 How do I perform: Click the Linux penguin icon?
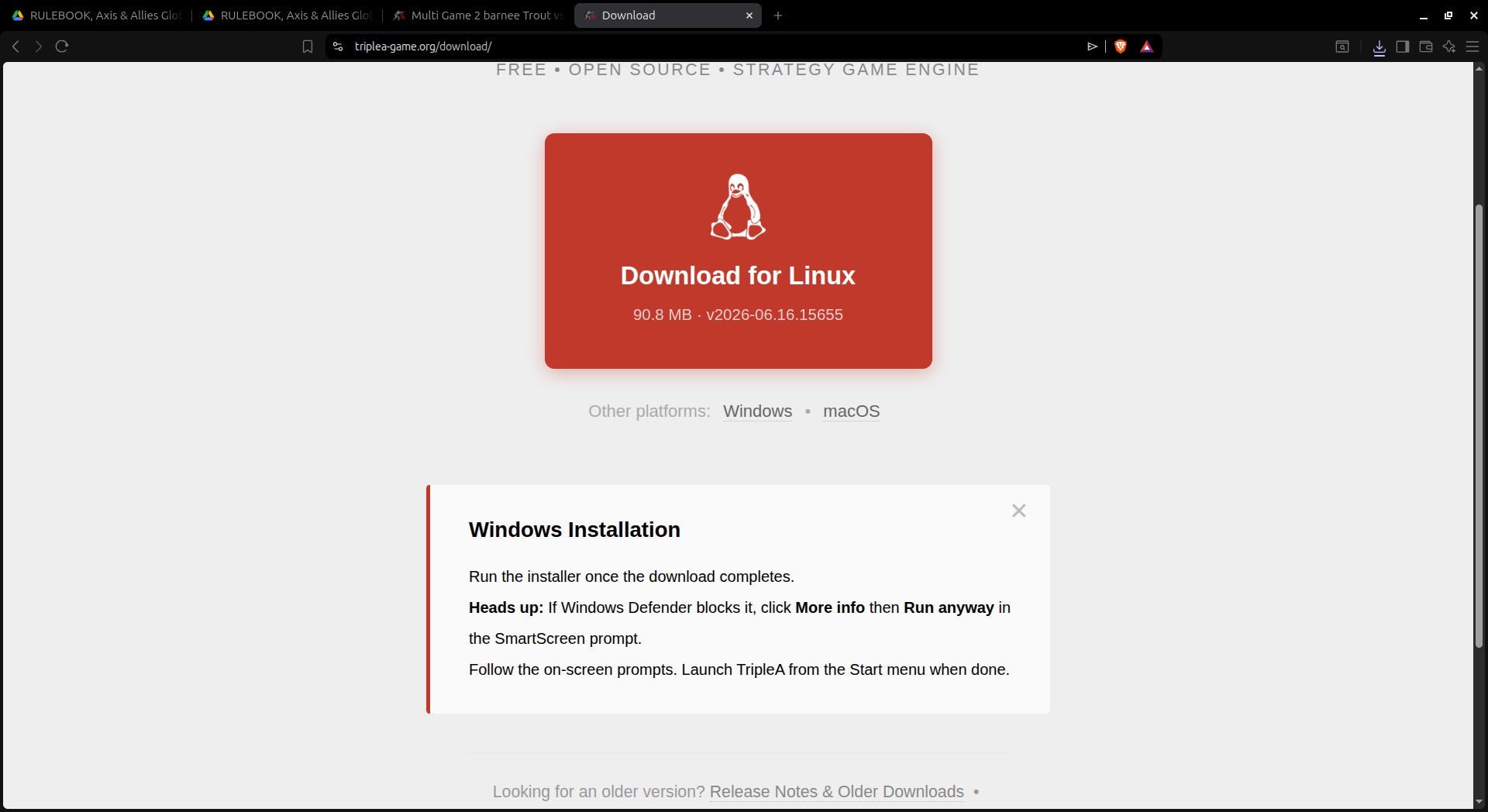738,207
